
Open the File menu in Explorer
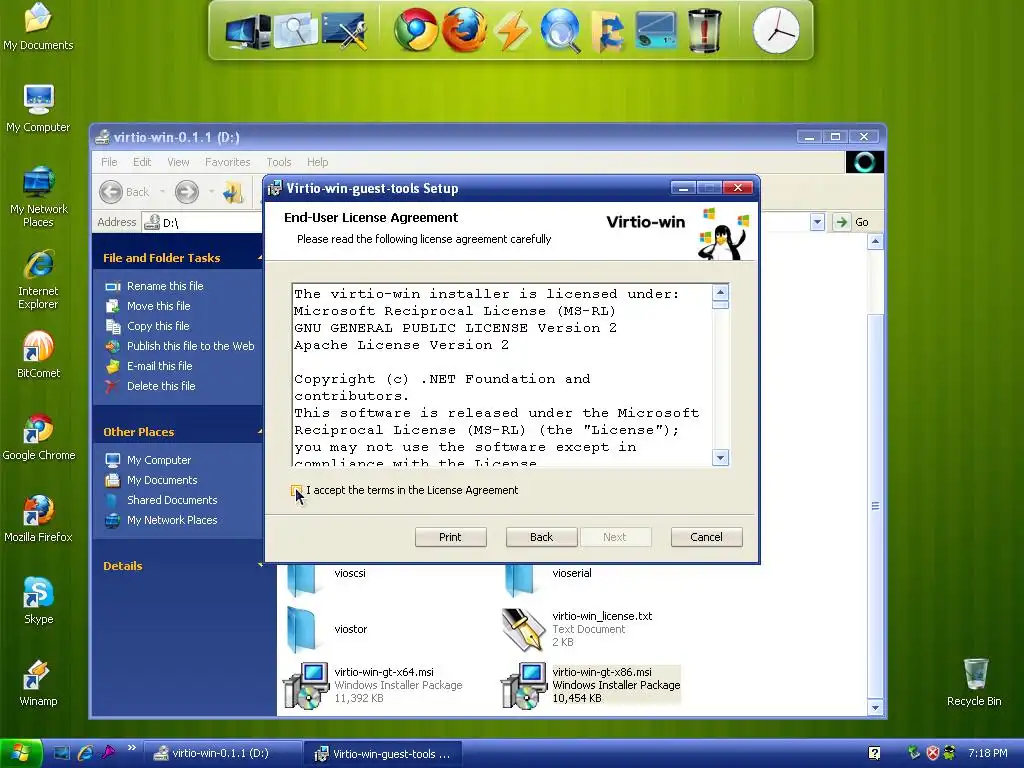click(x=109, y=162)
